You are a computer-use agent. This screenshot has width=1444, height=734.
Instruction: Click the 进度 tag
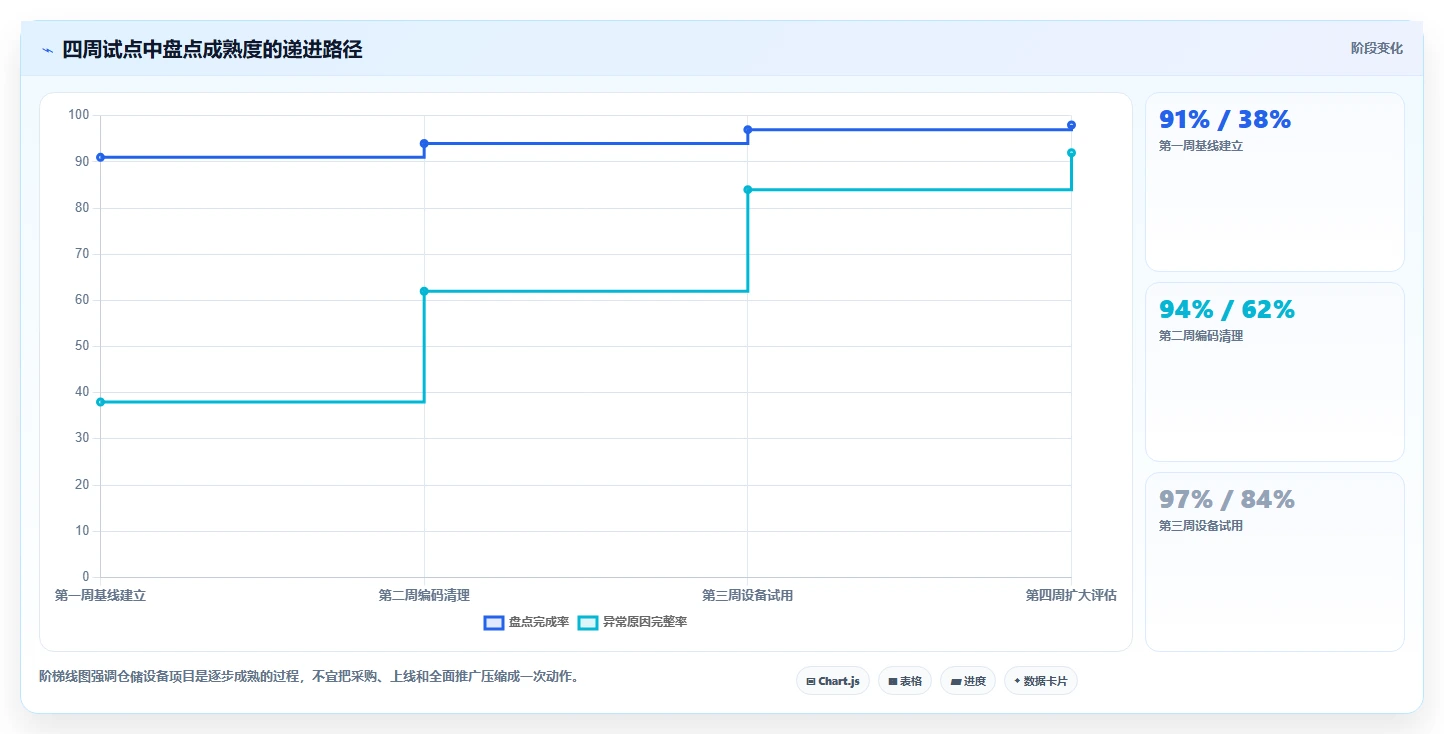point(968,681)
